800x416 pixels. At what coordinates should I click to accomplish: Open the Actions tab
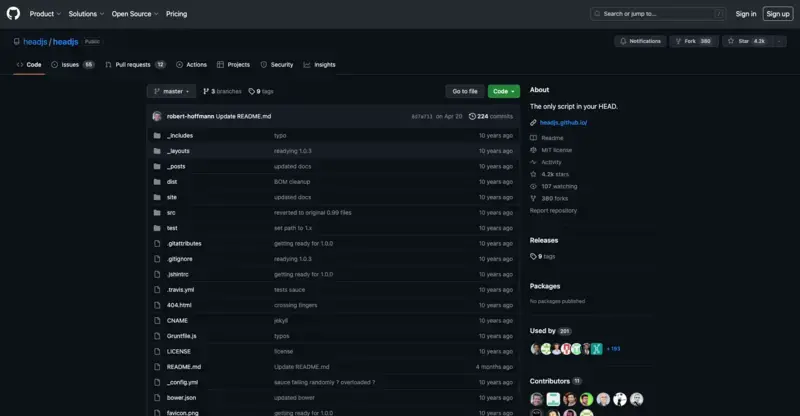click(x=191, y=65)
